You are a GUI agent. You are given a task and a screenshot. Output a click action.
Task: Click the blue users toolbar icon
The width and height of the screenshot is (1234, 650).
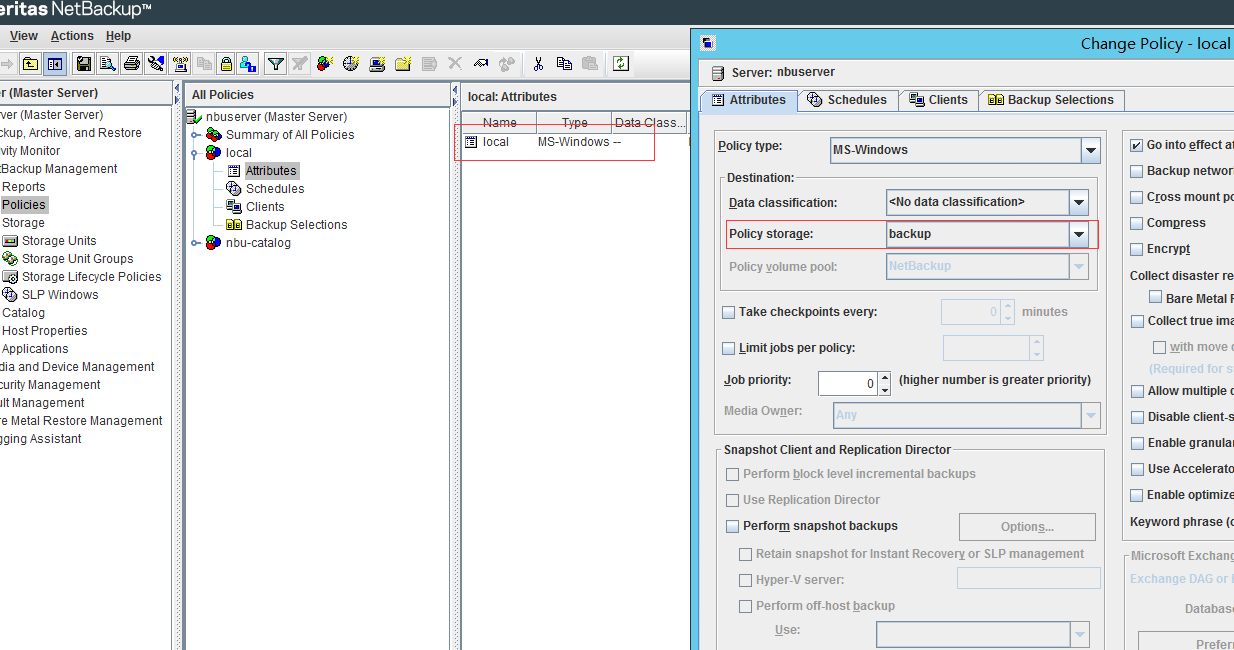click(247, 64)
